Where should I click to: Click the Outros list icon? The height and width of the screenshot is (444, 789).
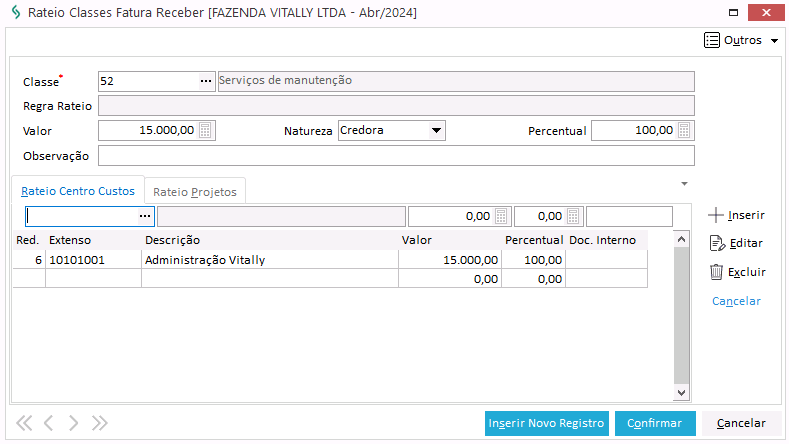[x=712, y=40]
